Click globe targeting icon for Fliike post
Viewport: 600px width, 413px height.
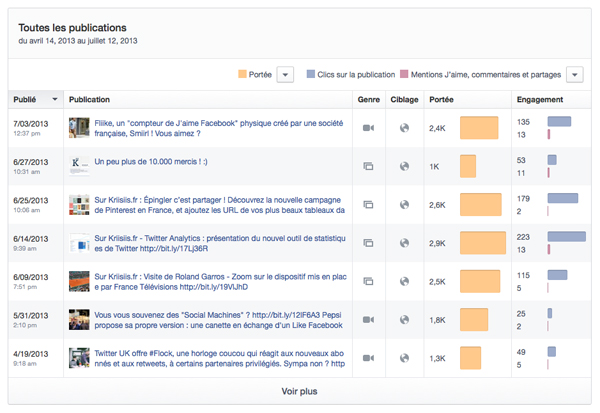click(x=404, y=128)
